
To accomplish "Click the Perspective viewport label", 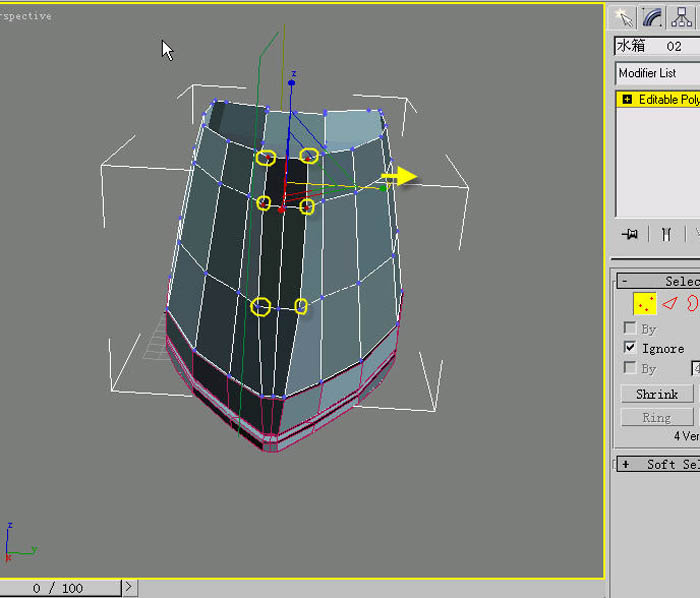I will click(25, 16).
